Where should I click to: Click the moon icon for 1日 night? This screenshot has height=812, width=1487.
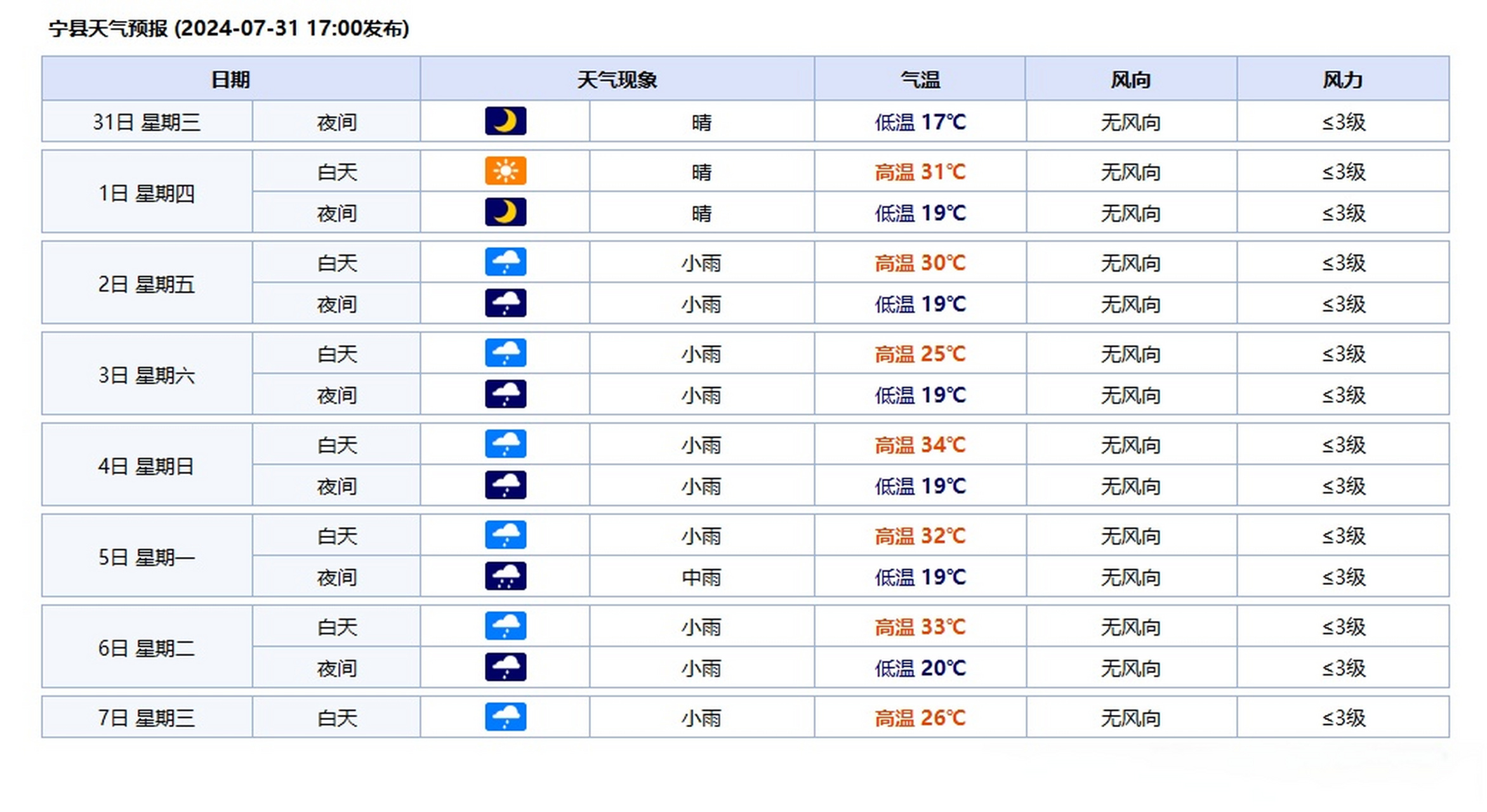pos(505,212)
